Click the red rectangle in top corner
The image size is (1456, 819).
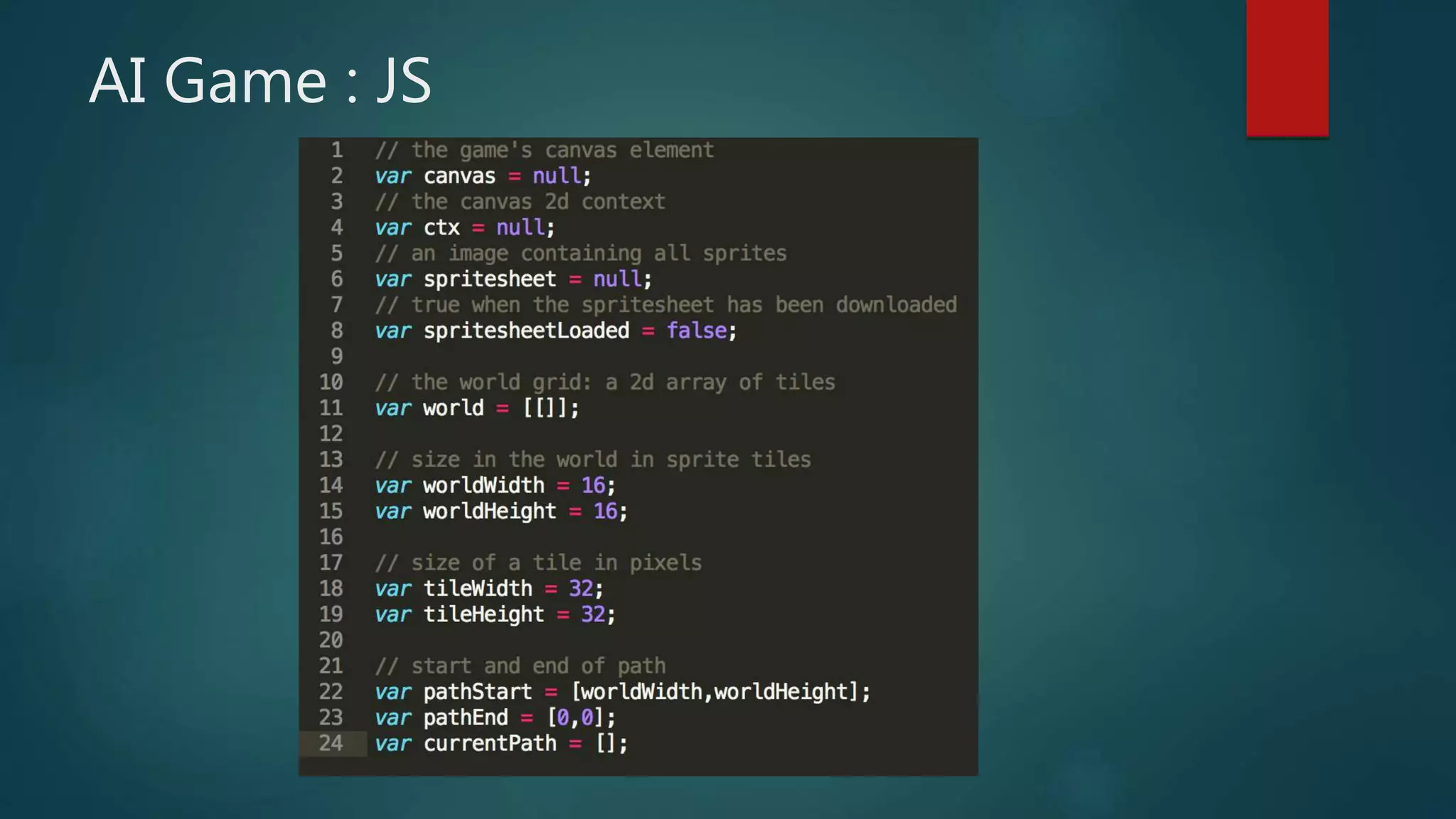click(x=1287, y=68)
